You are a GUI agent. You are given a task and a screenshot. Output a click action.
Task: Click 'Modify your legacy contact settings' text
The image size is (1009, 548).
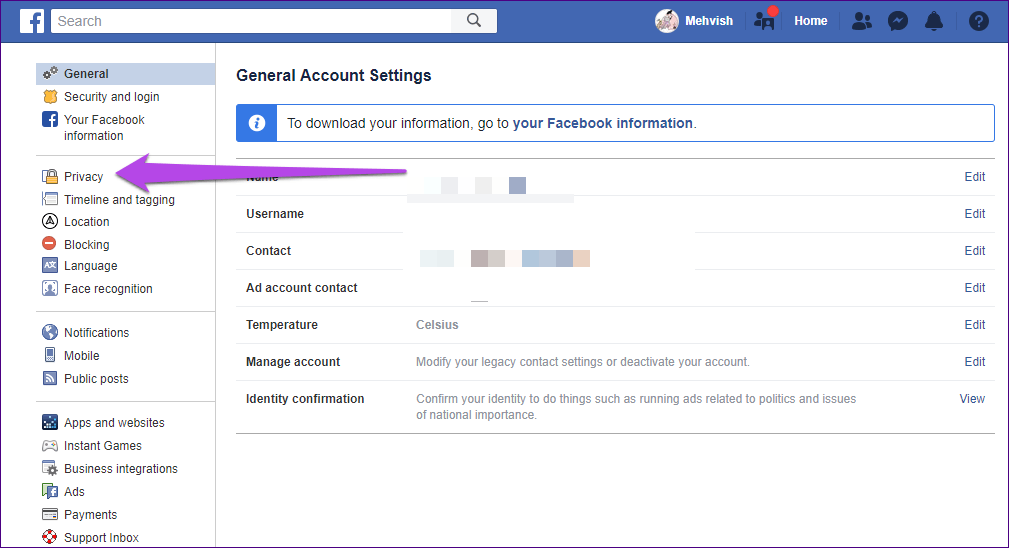506,361
